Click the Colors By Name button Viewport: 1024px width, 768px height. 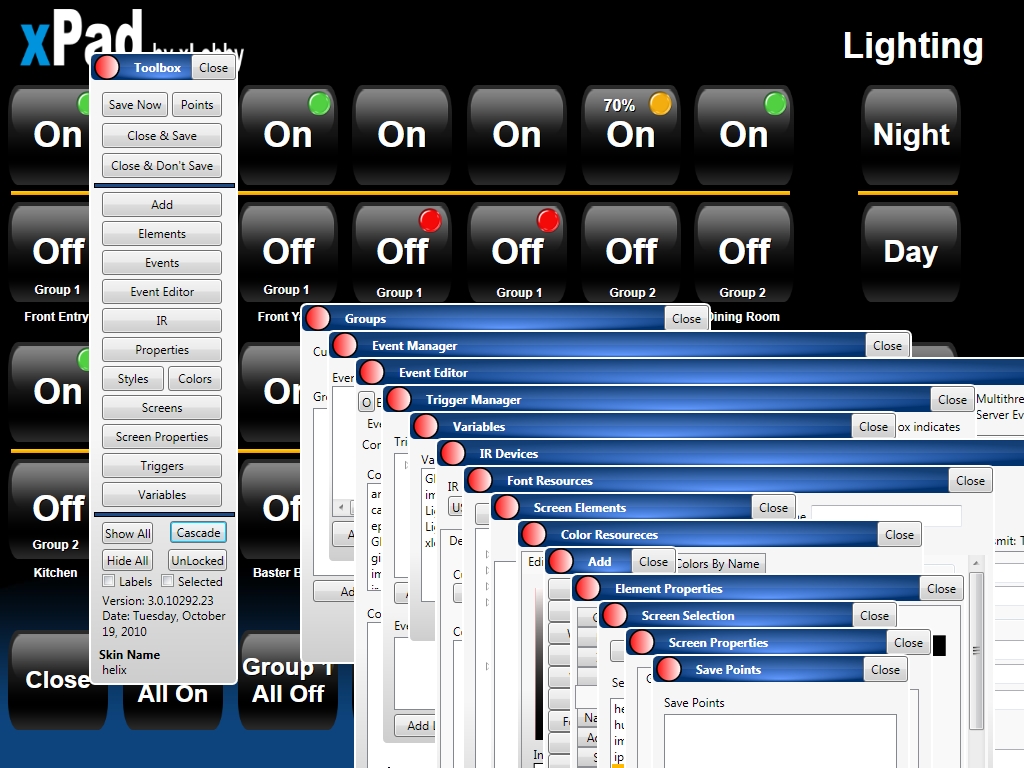[718, 564]
